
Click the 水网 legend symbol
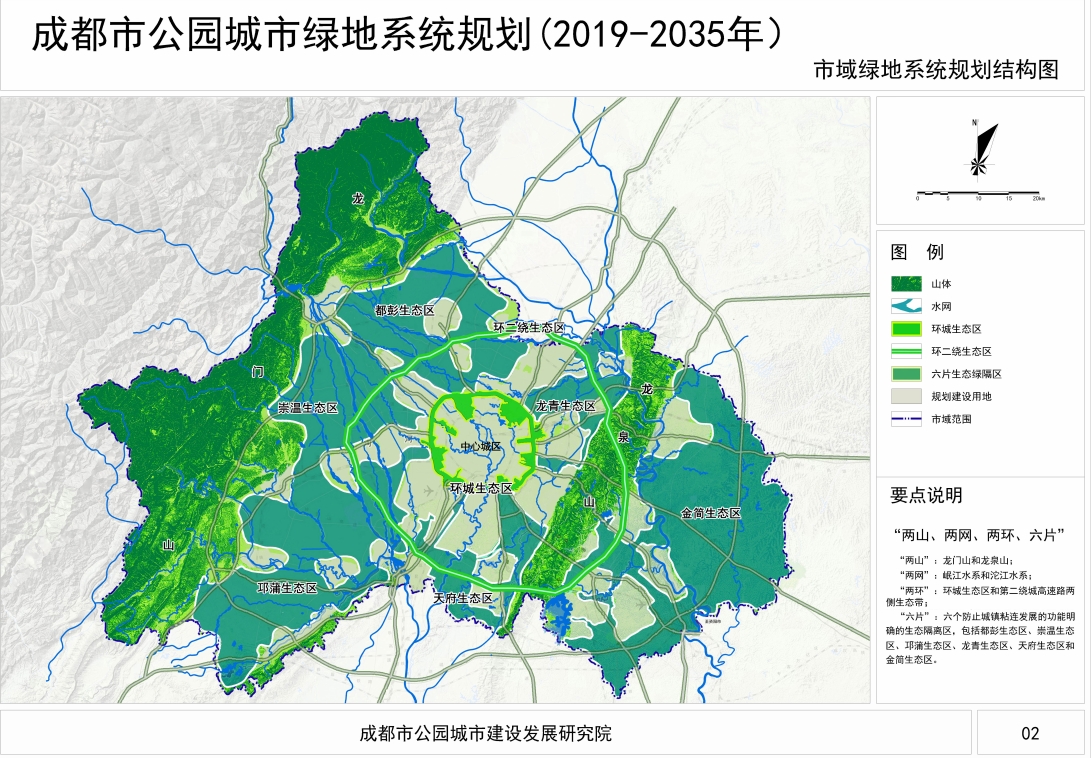coord(906,307)
